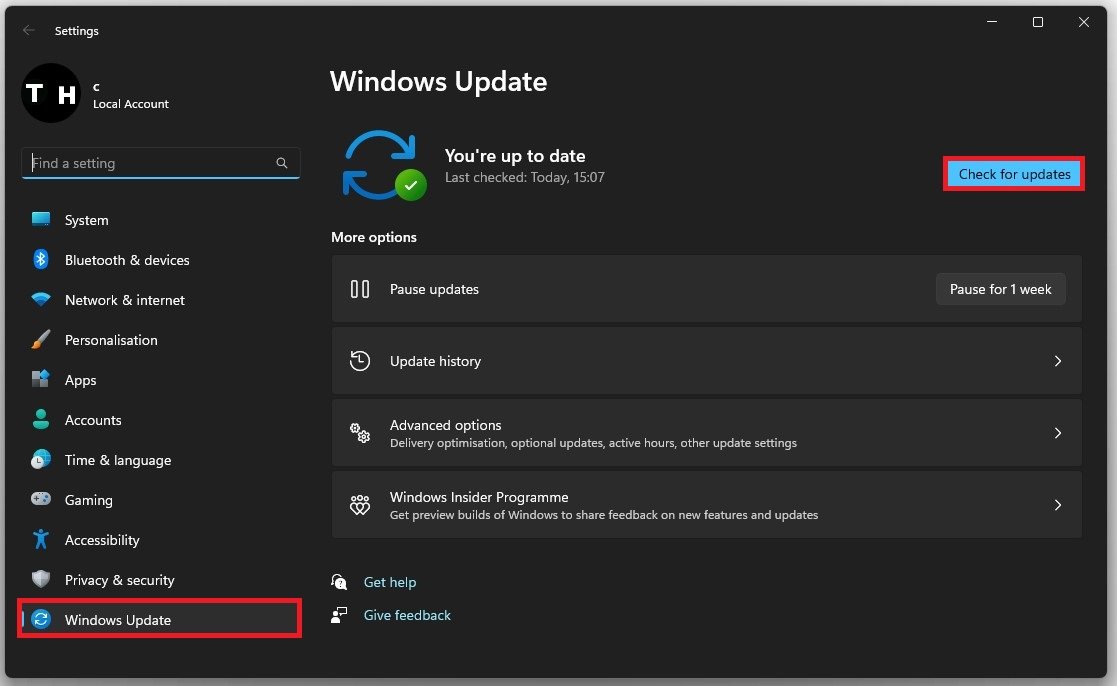Open the Apps settings page
This screenshot has height=686, width=1117.
click(x=81, y=380)
